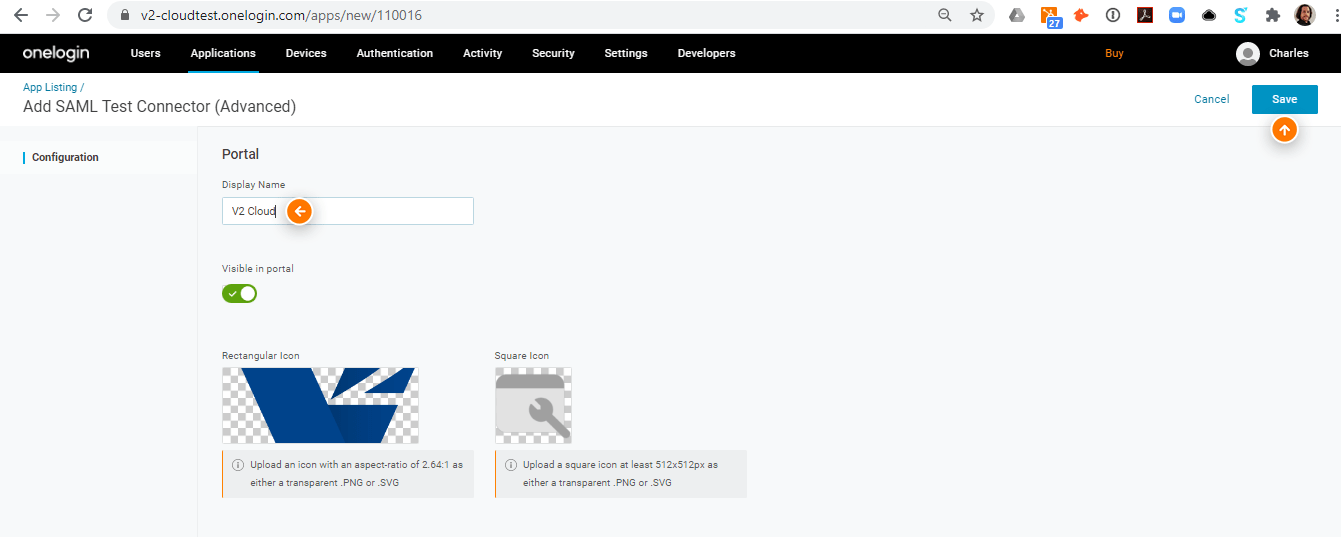The width and height of the screenshot is (1341, 537).
Task: Open the Google Drive extension icon
Action: coord(1017,15)
